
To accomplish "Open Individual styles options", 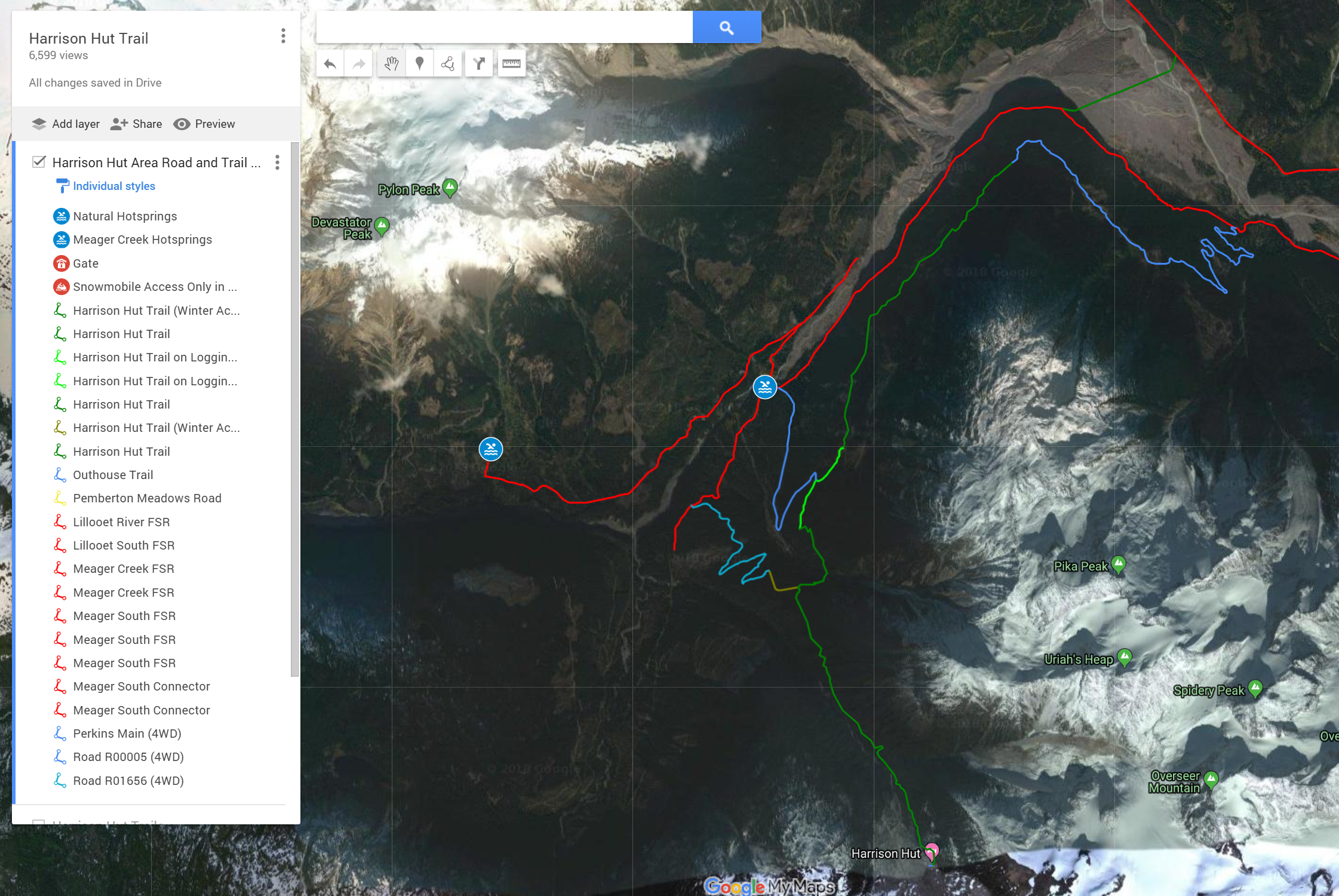I will point(113,186).
